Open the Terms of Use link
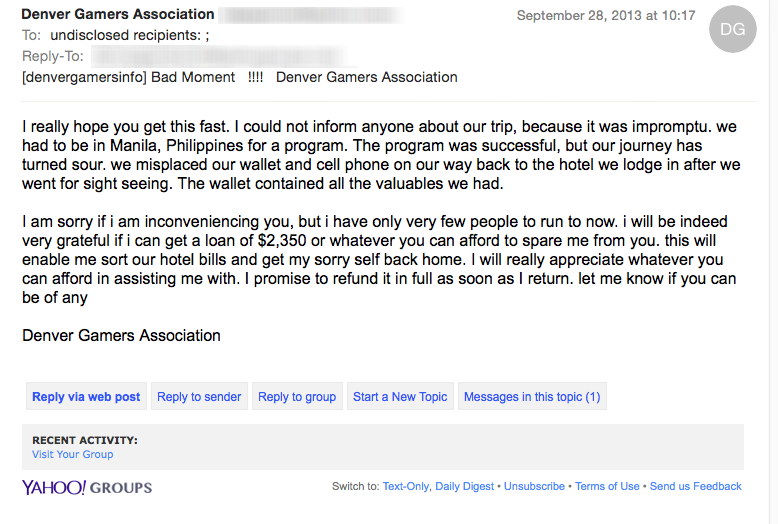 point(607,486)
